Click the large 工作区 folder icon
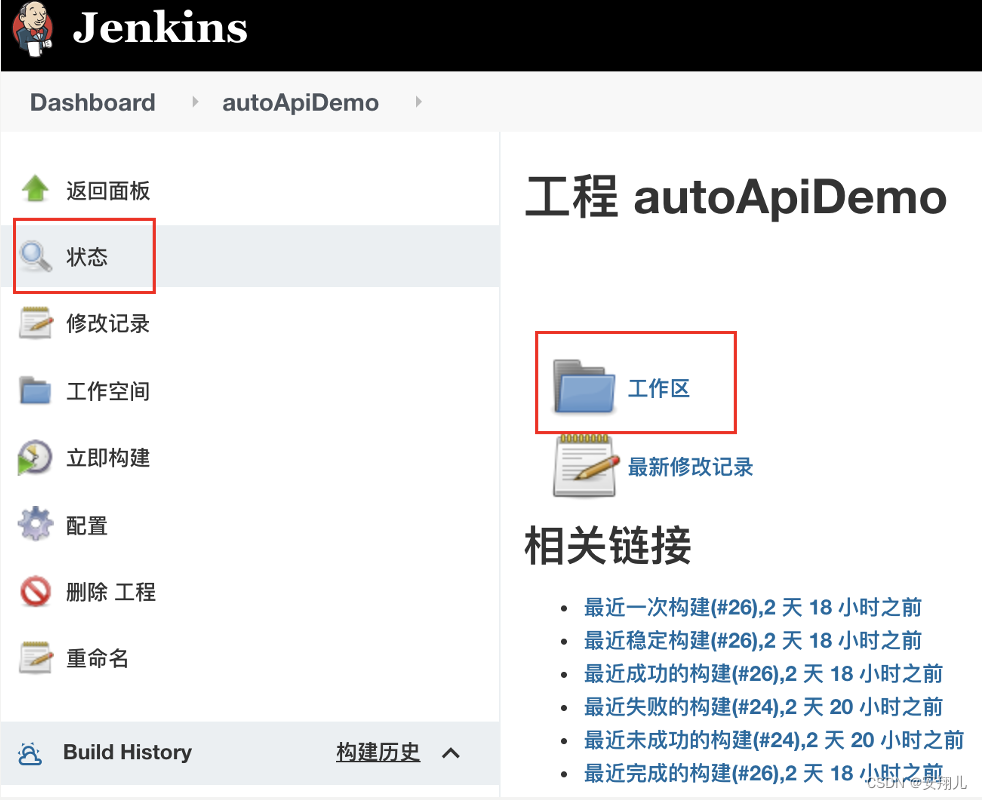 tap(584, 386)
